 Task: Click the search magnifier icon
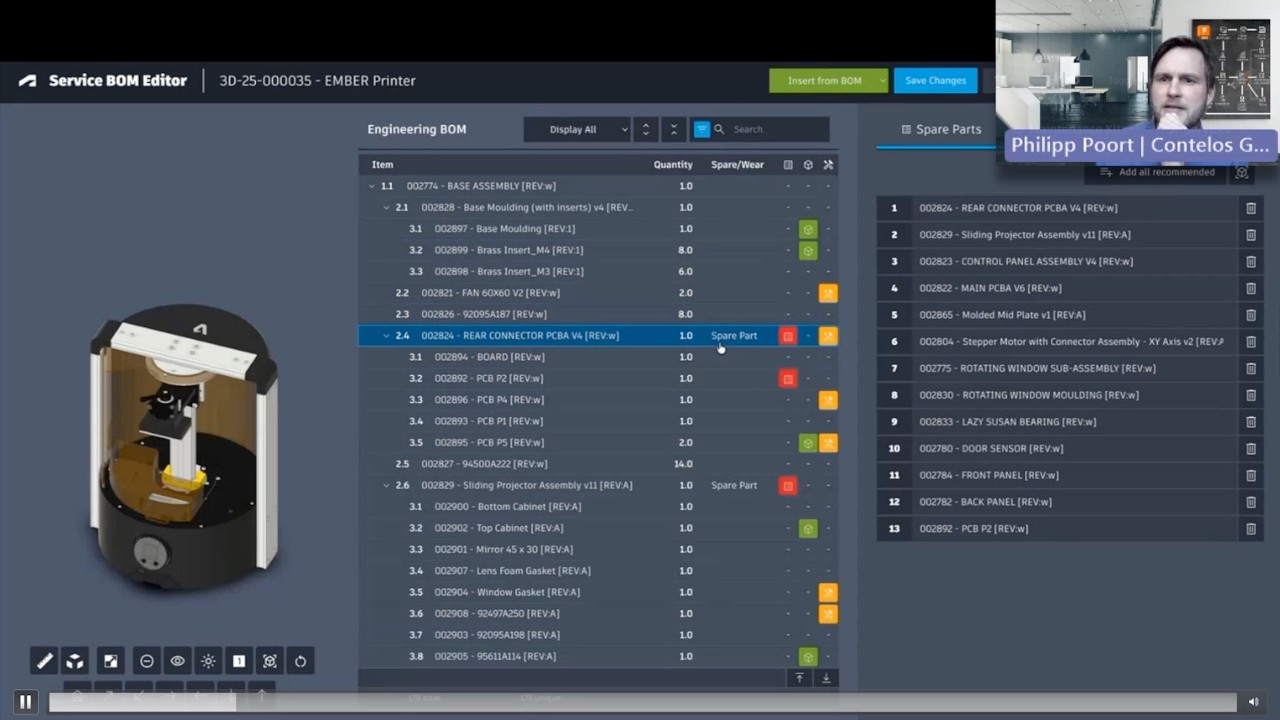tap(719, 129)
